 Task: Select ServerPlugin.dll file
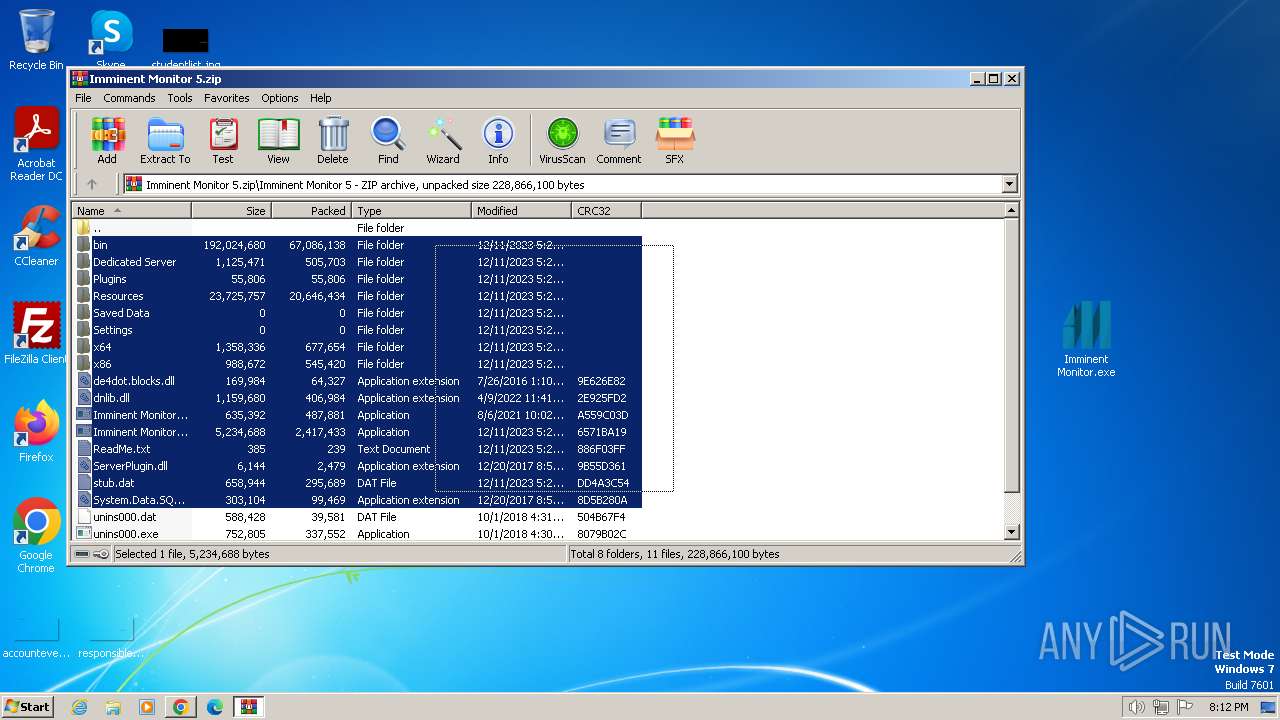357,466
